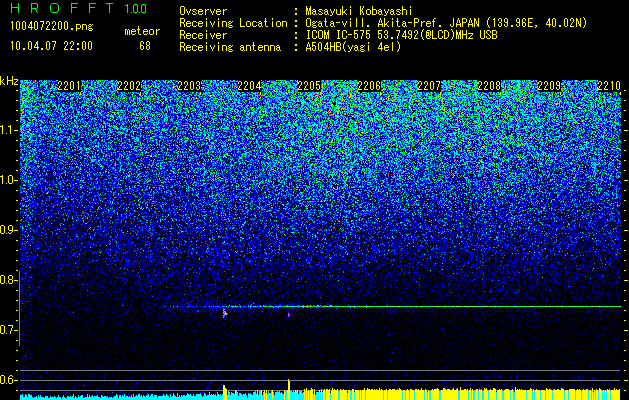Click the 0.7 kHz axis label
Screen dimensions: 629x400
[x=8, y=330]
